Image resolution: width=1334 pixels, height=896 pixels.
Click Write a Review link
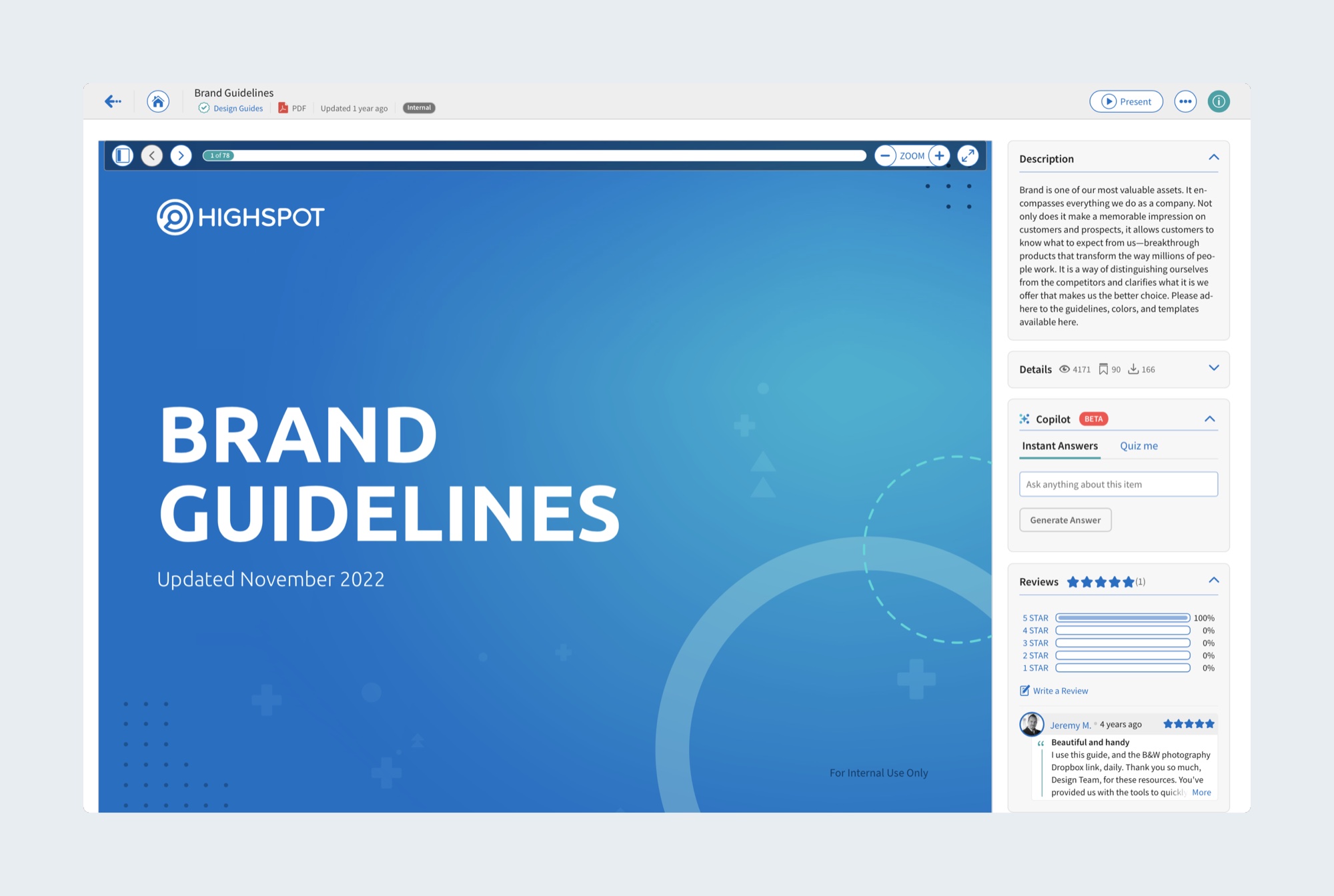(x=1061, y=691)
